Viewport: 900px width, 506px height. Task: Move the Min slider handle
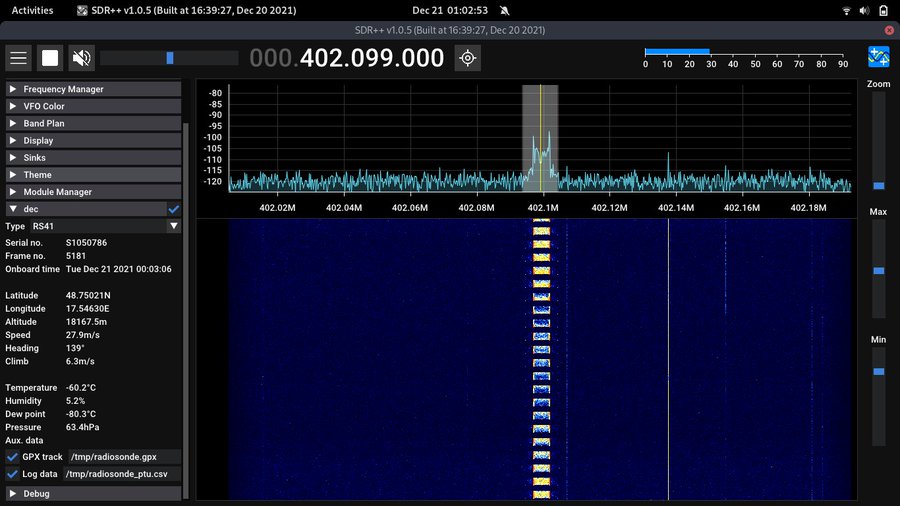[x=879, y=372]
